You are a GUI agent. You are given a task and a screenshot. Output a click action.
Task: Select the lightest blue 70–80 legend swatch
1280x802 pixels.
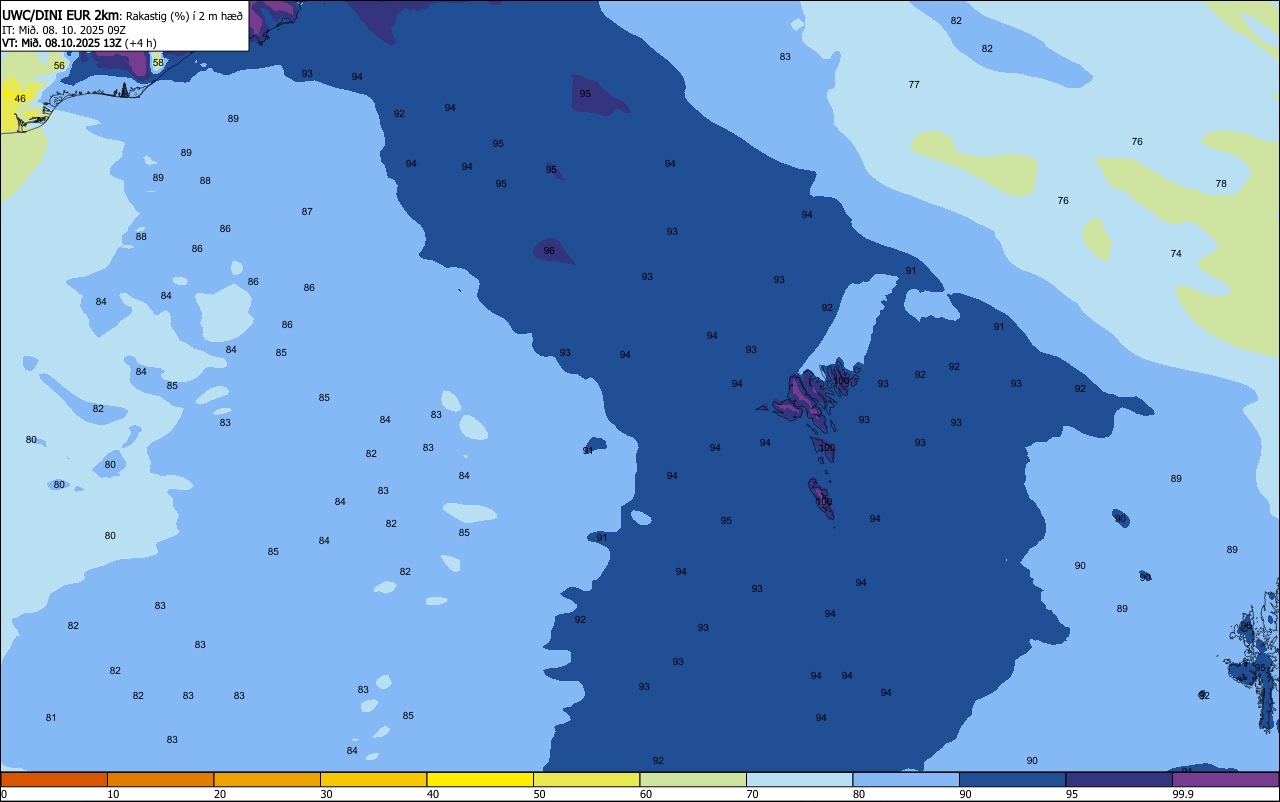coord(799,779)
